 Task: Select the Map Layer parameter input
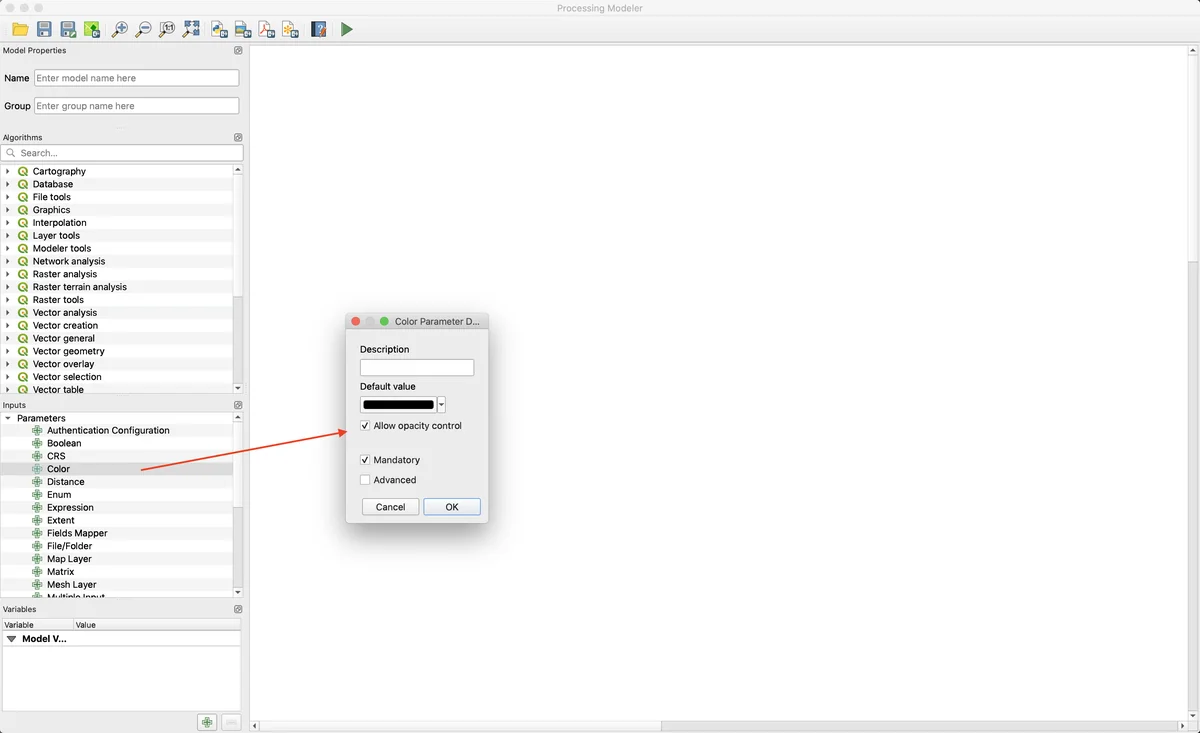coord(69,559)
